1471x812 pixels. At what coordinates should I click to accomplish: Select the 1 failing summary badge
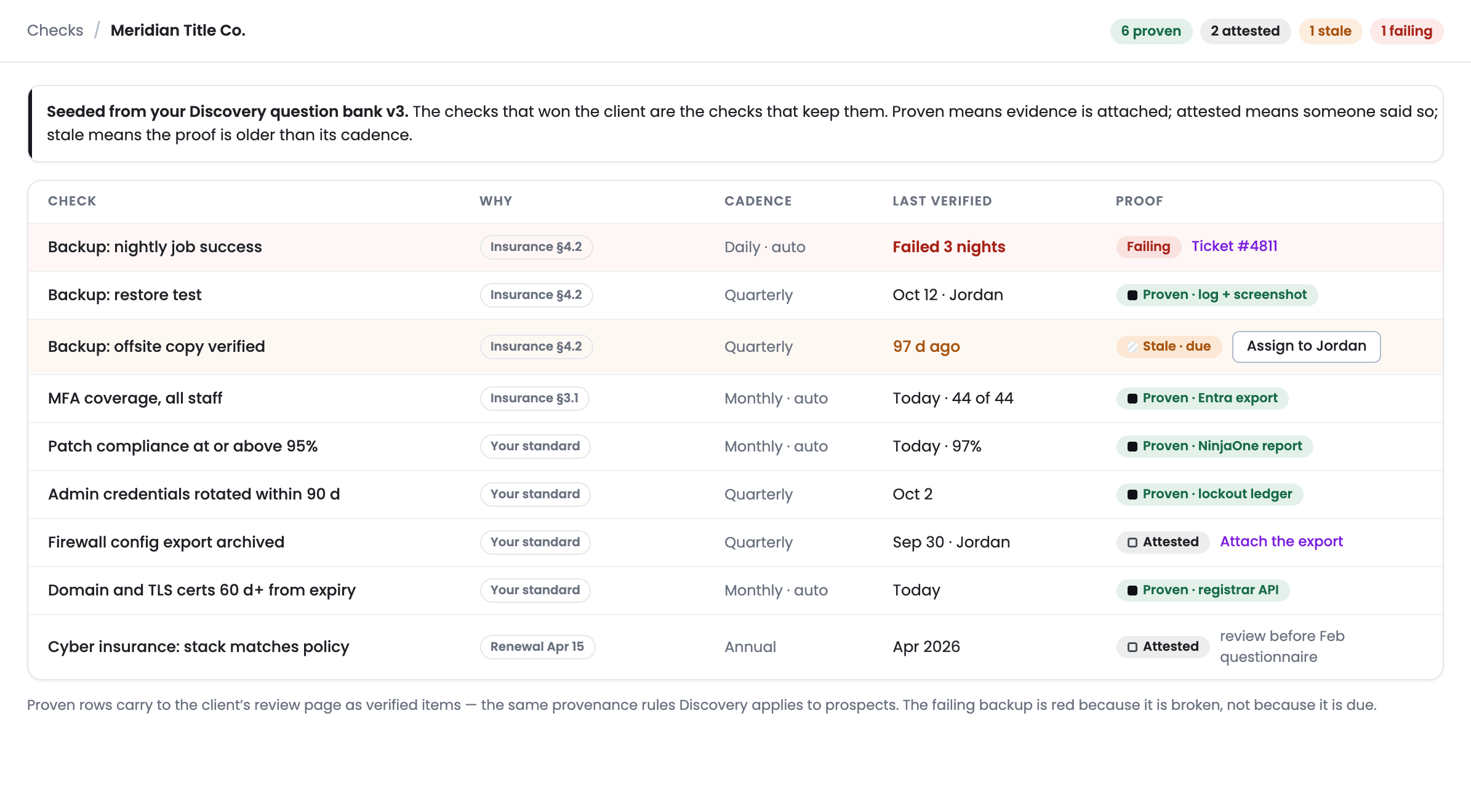click(x=1406, y=31)
